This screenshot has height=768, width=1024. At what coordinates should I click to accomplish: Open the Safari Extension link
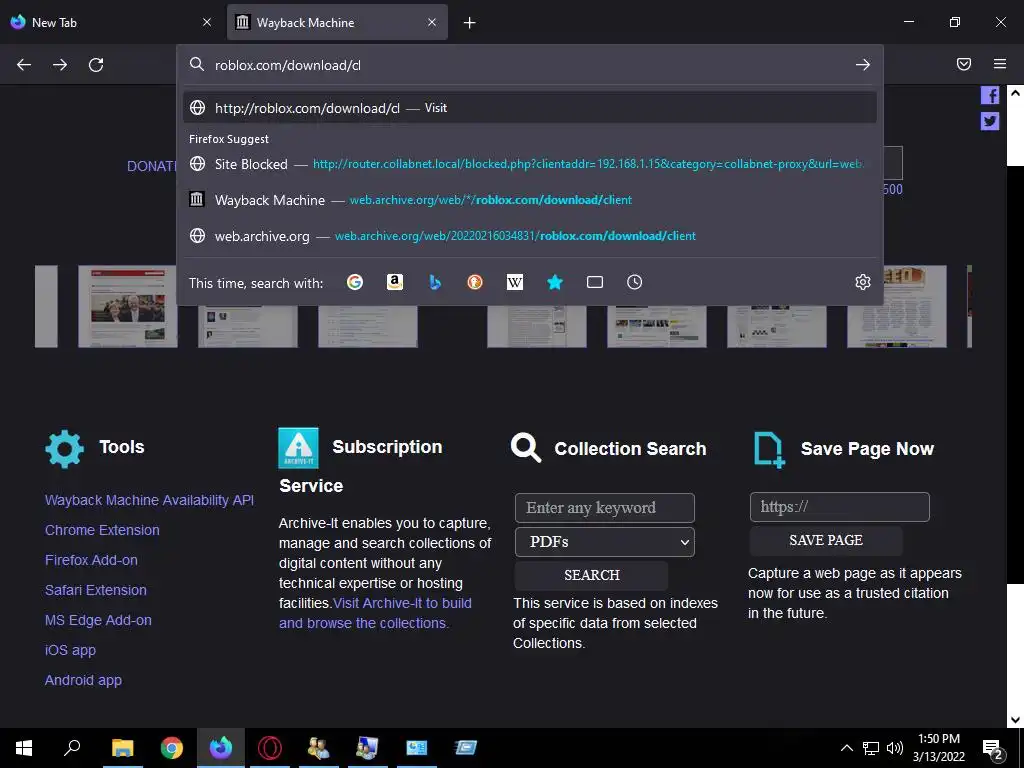[95, 590]
